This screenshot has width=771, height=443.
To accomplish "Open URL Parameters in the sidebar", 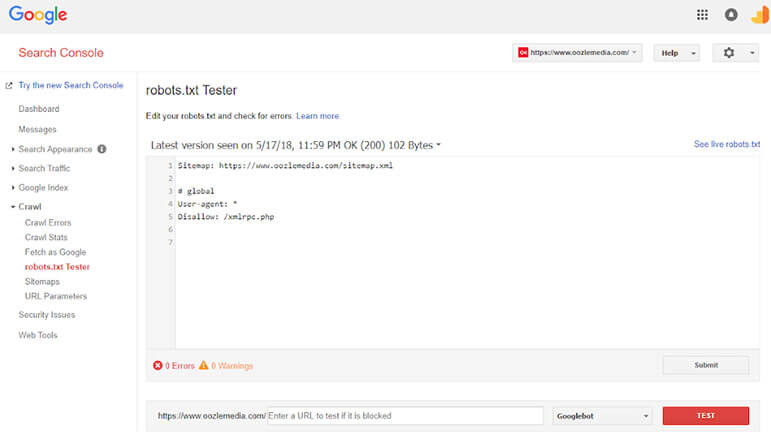I will click(56, 296).
